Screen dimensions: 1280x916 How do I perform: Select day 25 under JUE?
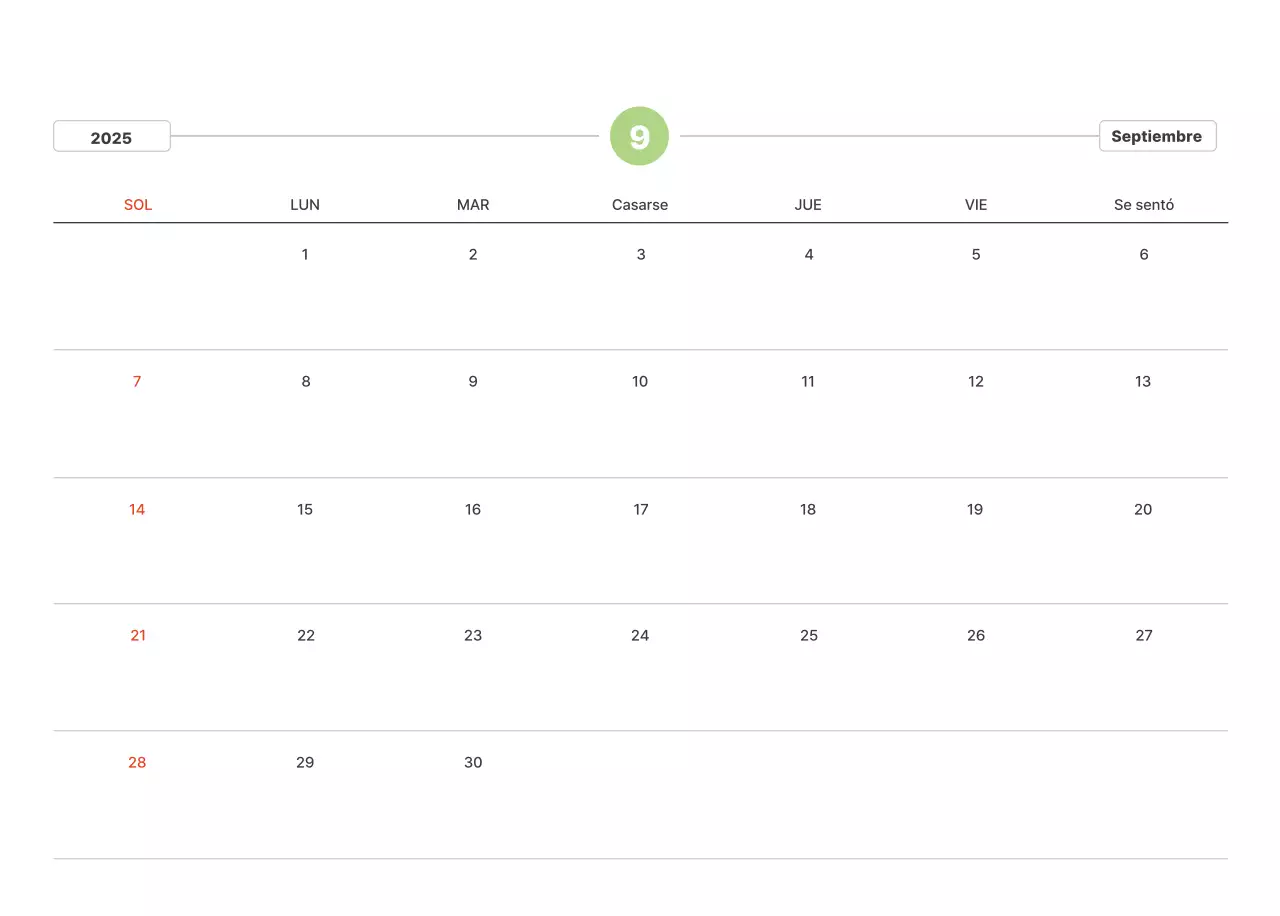click(809, 635)
